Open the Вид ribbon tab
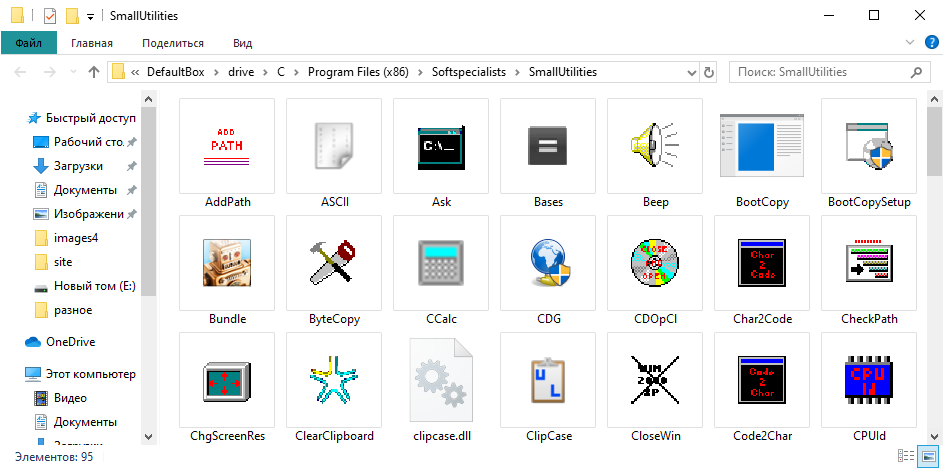This screenshot has width=944, height=469. [x=243, y=43]
